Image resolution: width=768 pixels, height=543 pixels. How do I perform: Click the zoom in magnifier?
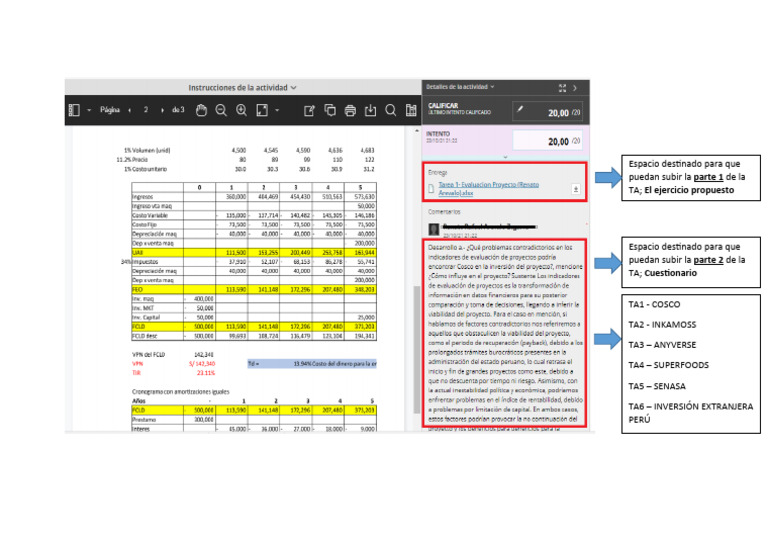coord(241,110)
